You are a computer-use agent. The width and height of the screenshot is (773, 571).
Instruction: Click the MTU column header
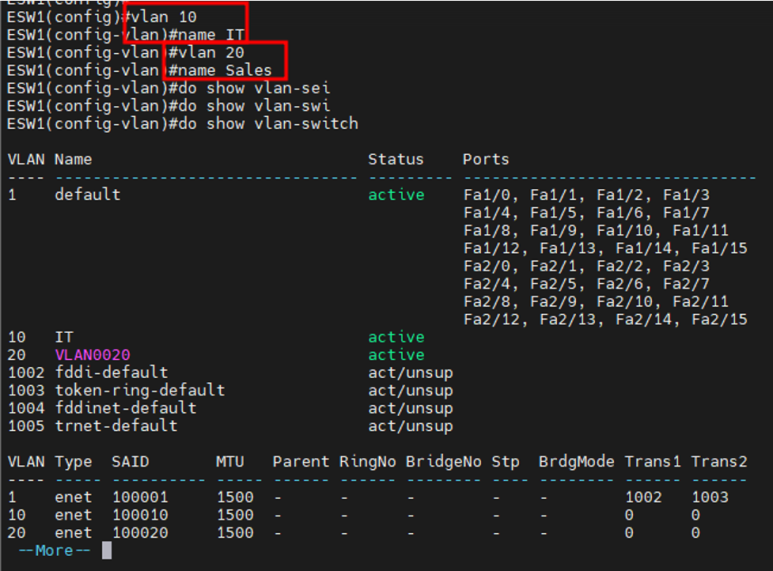(229, 461)
